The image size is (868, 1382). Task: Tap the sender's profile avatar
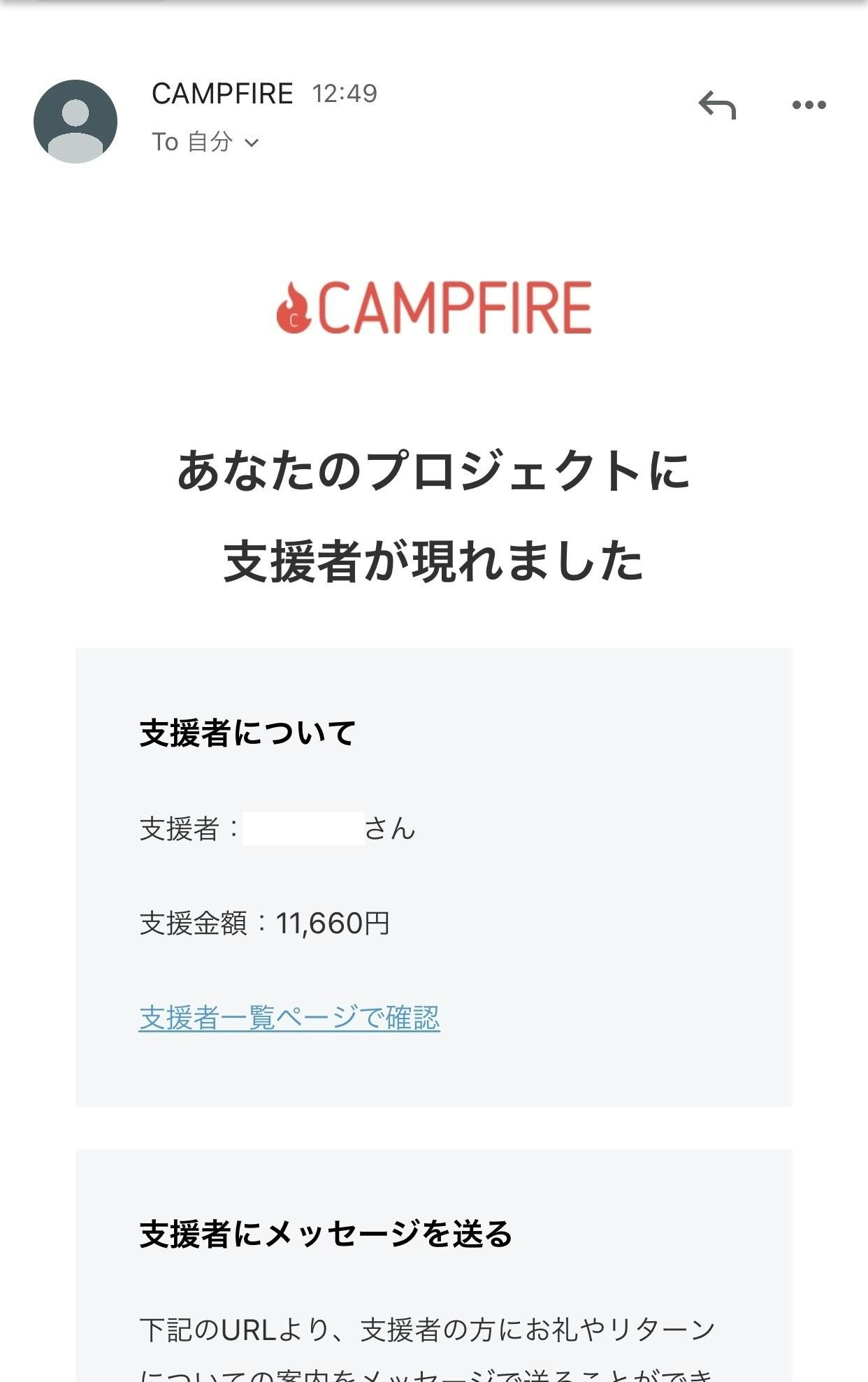pos(75,122)
